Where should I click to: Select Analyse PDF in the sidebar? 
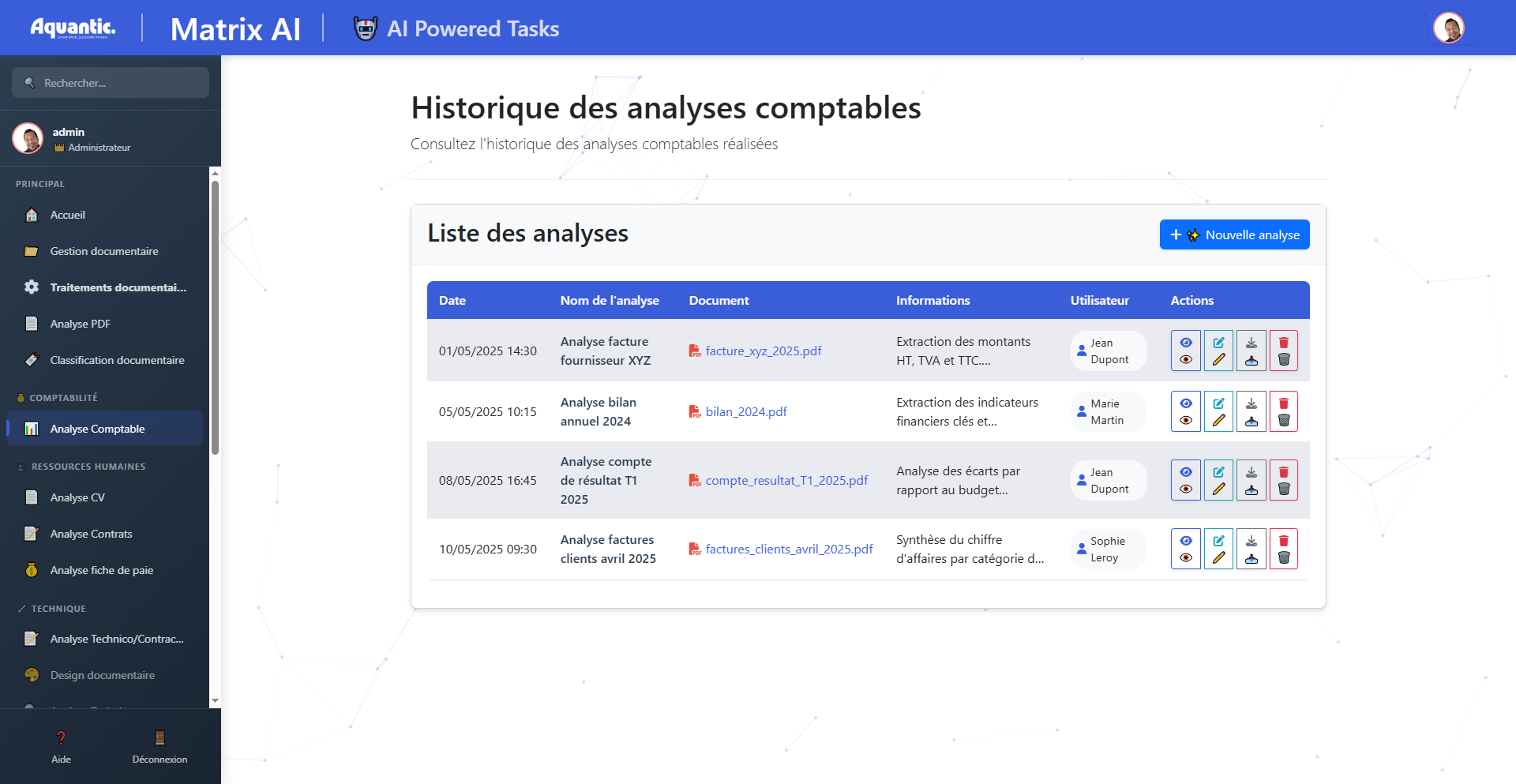point(79,324)
